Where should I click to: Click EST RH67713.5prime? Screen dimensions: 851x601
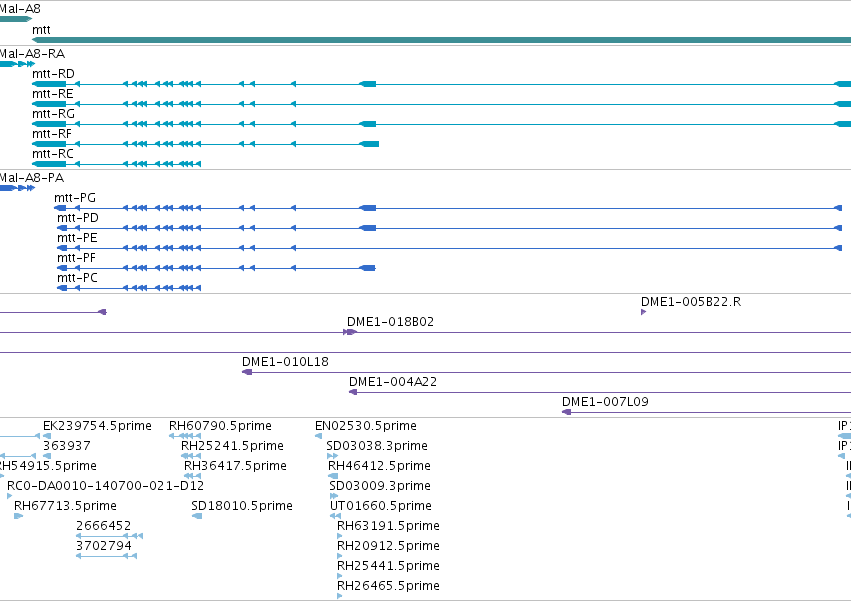(65, 506)
